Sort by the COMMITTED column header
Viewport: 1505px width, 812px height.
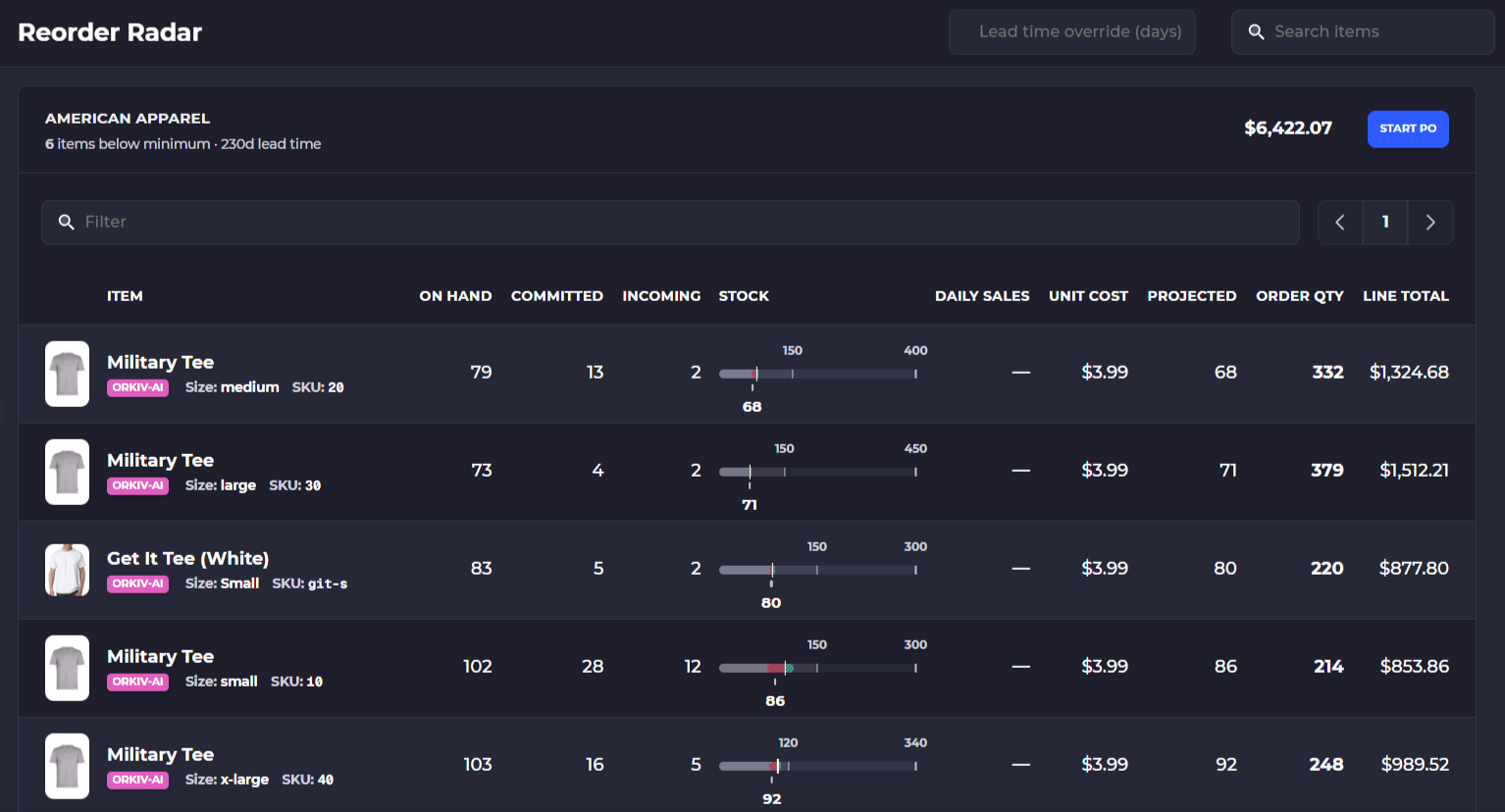(557, 296)
